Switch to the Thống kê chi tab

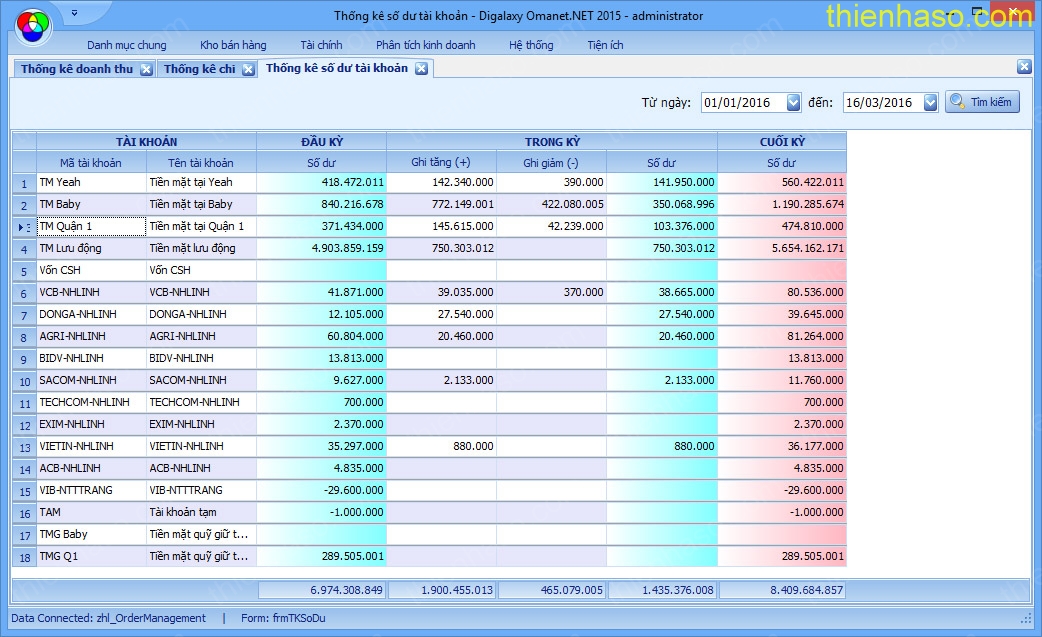(199, 69)
